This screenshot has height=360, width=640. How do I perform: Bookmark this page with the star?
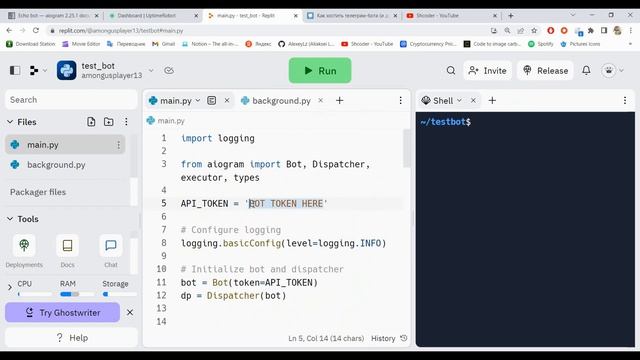click(x=534, y=31)
